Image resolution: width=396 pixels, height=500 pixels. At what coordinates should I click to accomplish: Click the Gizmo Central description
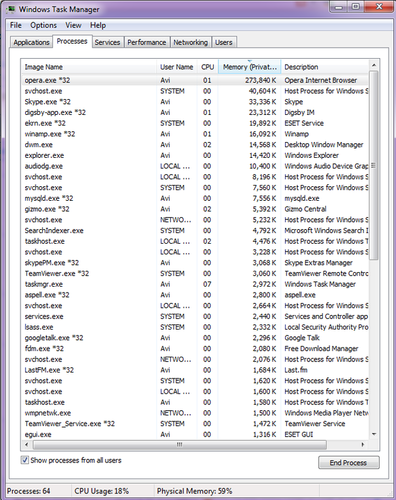tap(305, 209)
